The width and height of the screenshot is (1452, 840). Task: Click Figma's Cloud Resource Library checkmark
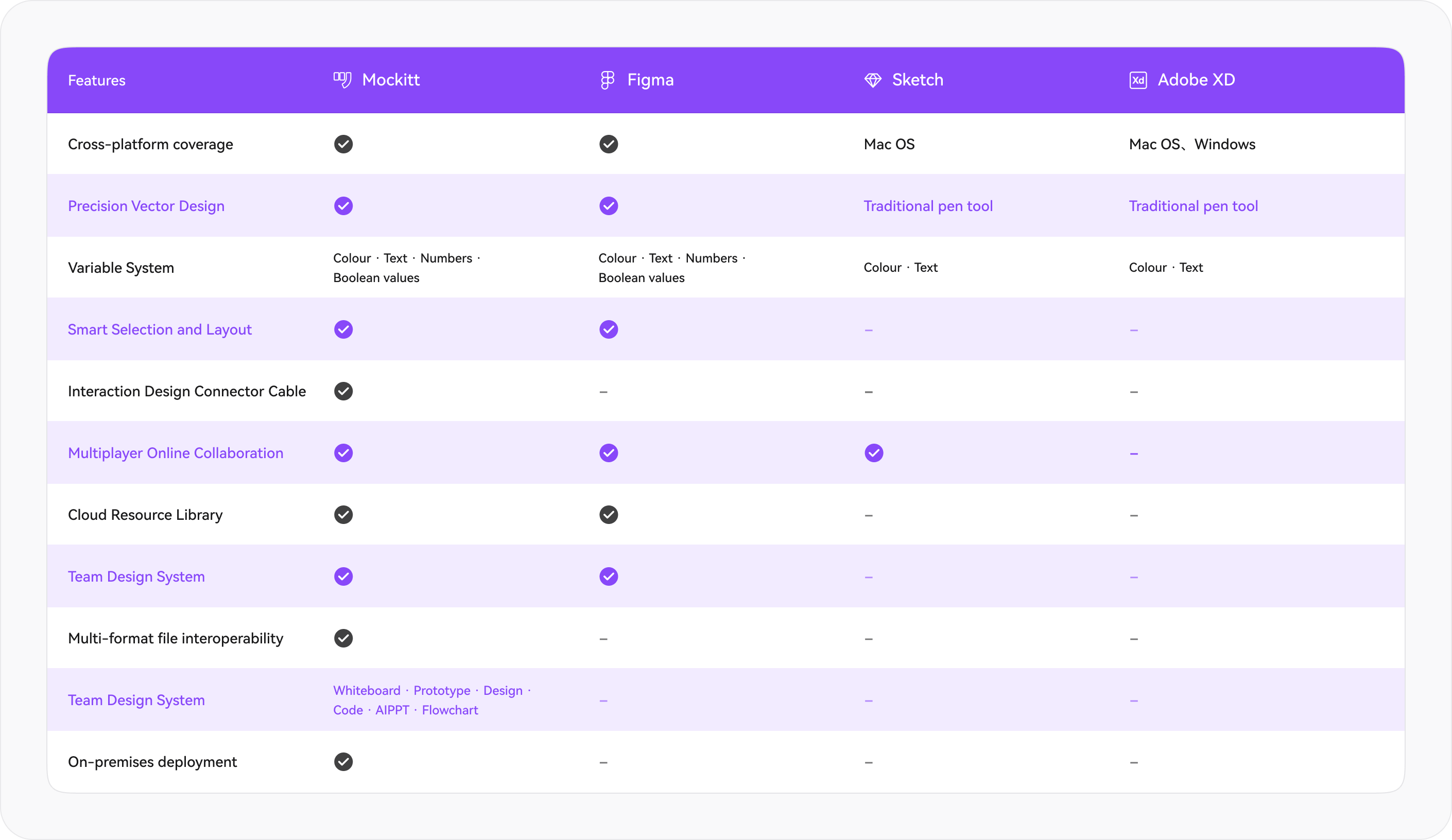point(609,515)
